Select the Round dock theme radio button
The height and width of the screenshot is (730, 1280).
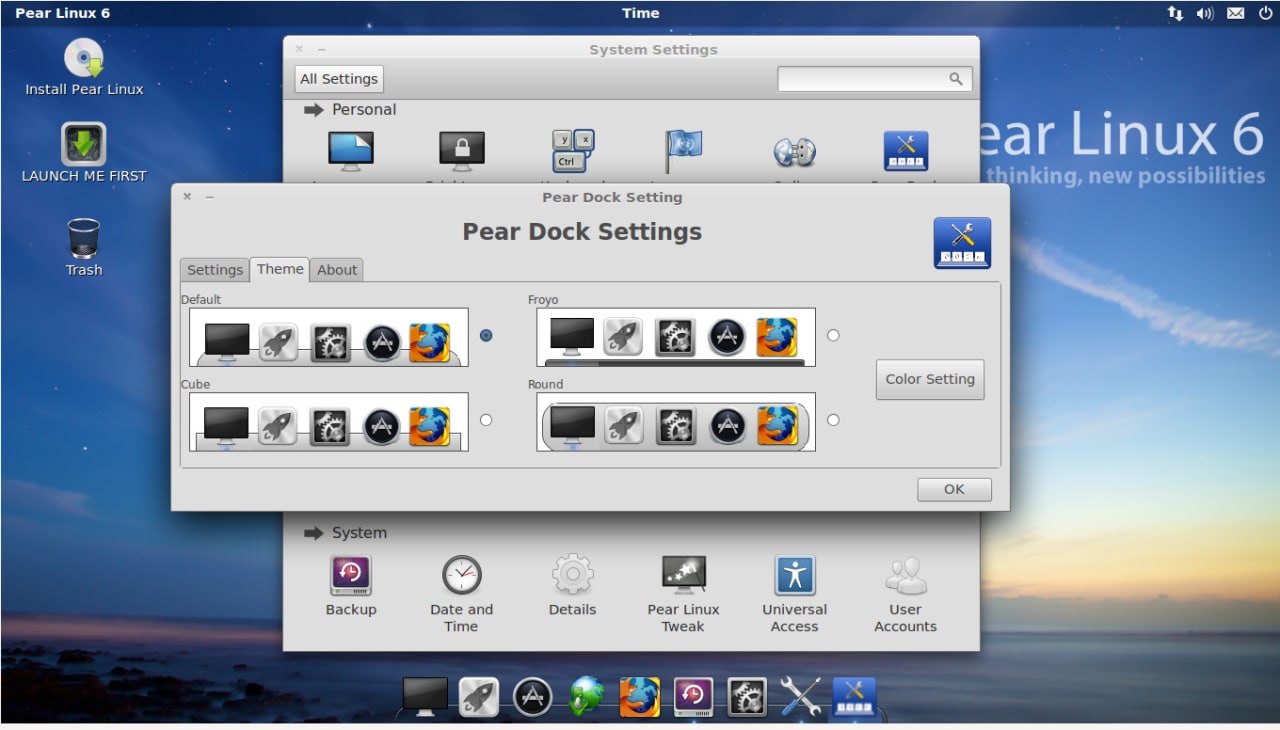click(x=833, y=420)
